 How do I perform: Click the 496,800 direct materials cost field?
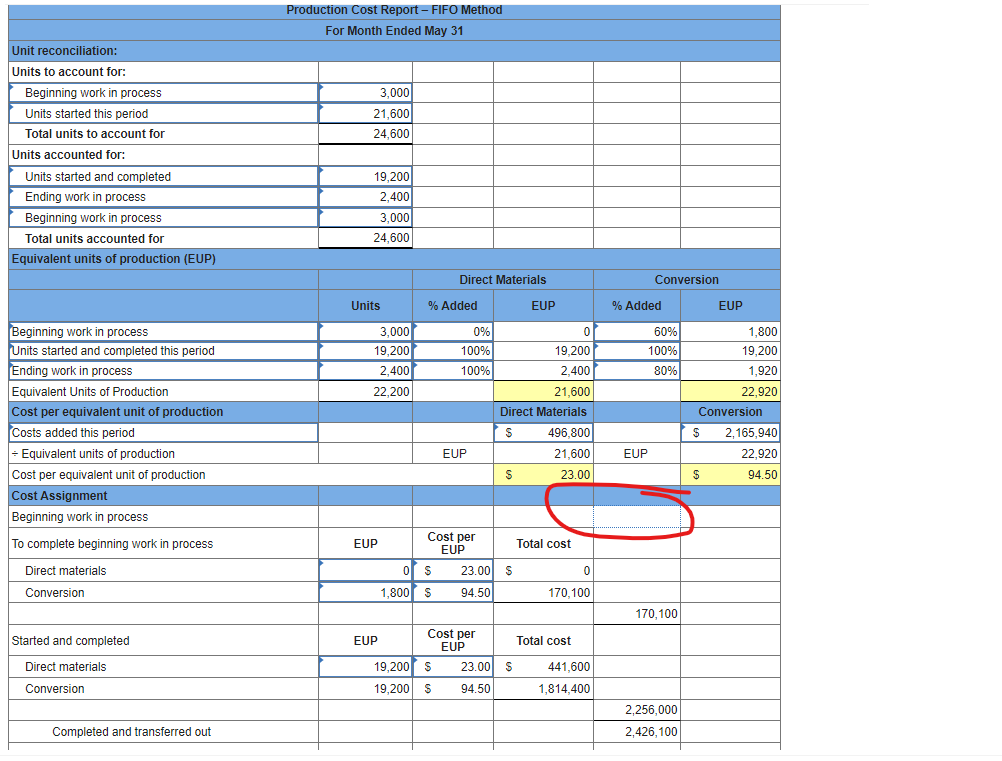point(543,433)
